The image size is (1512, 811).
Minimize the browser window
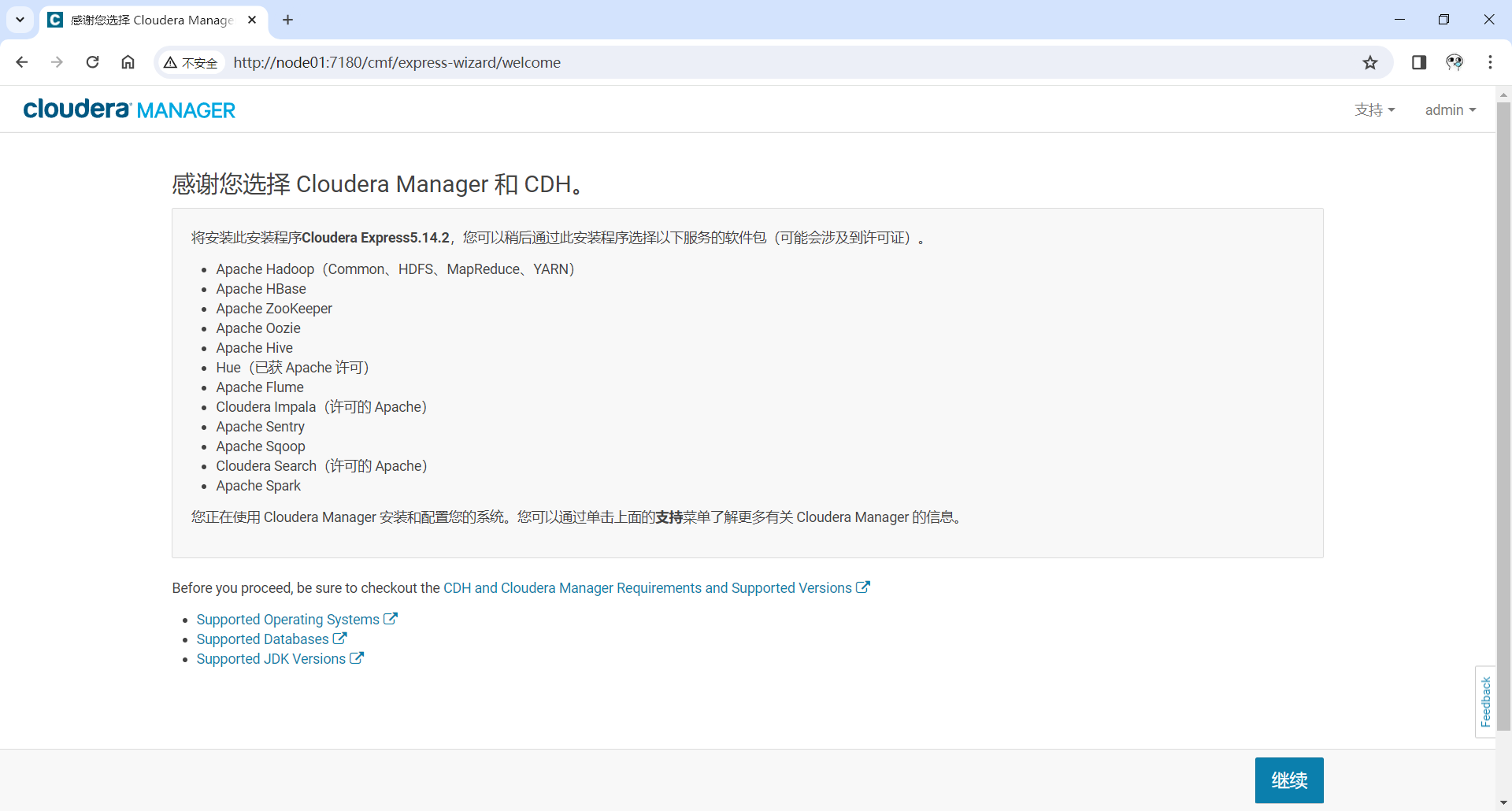pos(1399,20)
